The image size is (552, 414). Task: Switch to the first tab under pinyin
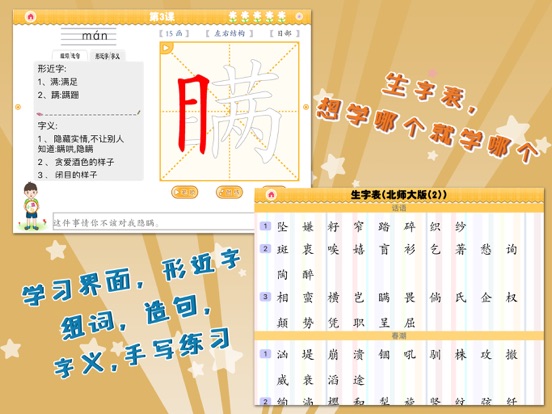[x=70, y=56]
